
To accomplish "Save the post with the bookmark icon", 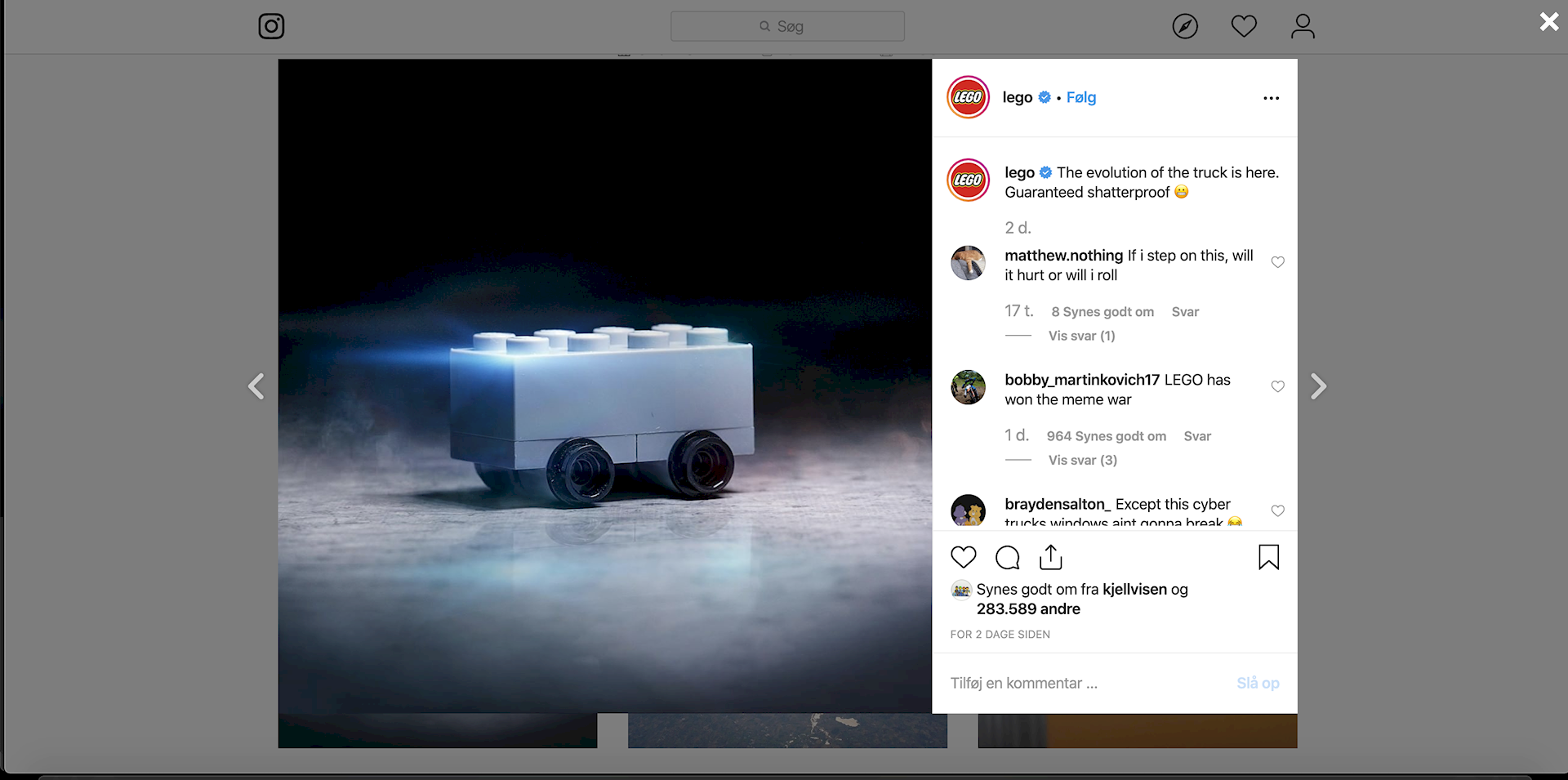I will coord(1268,556).
